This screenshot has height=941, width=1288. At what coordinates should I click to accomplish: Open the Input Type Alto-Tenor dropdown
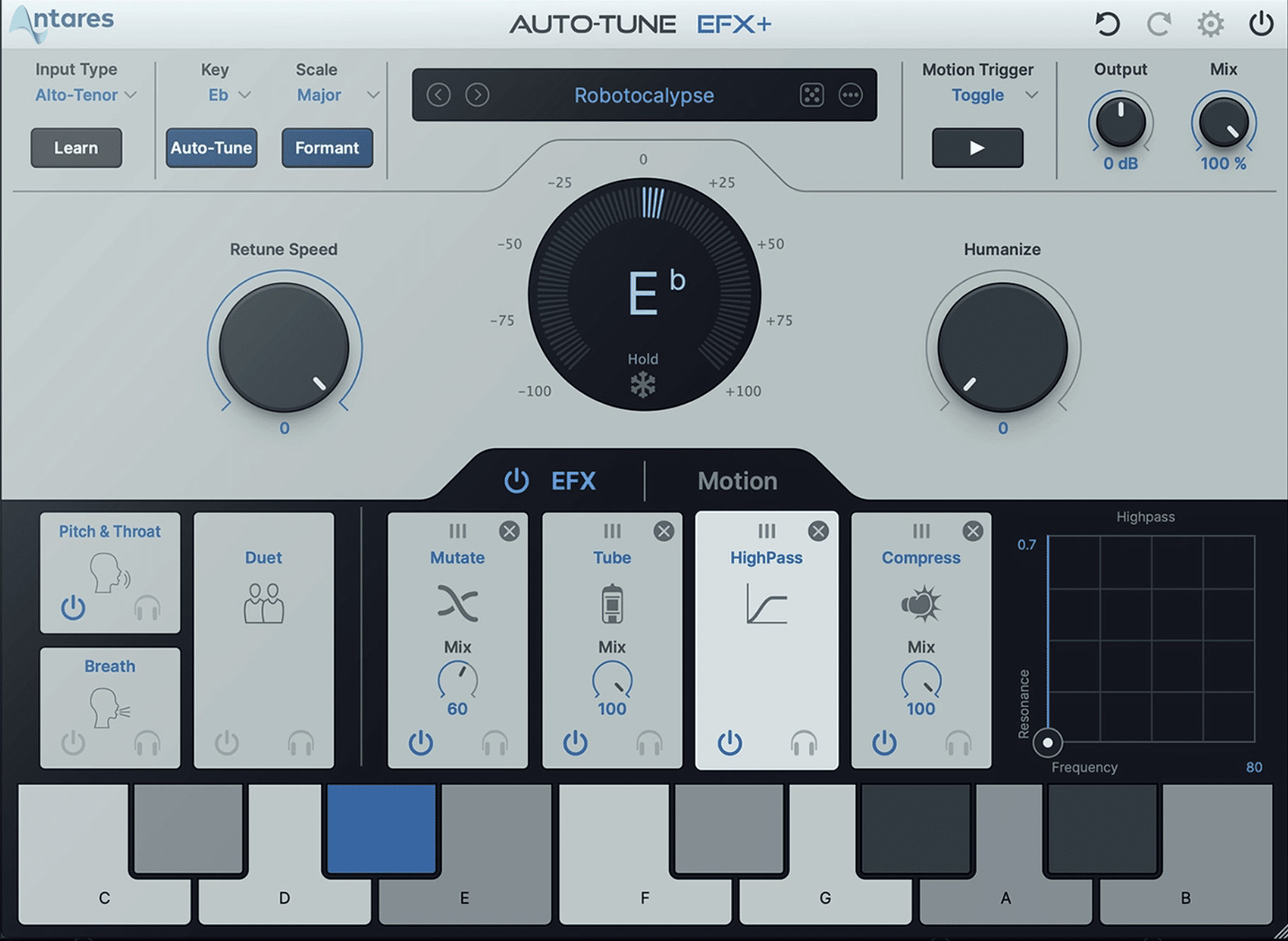click(x=86, y=95)
